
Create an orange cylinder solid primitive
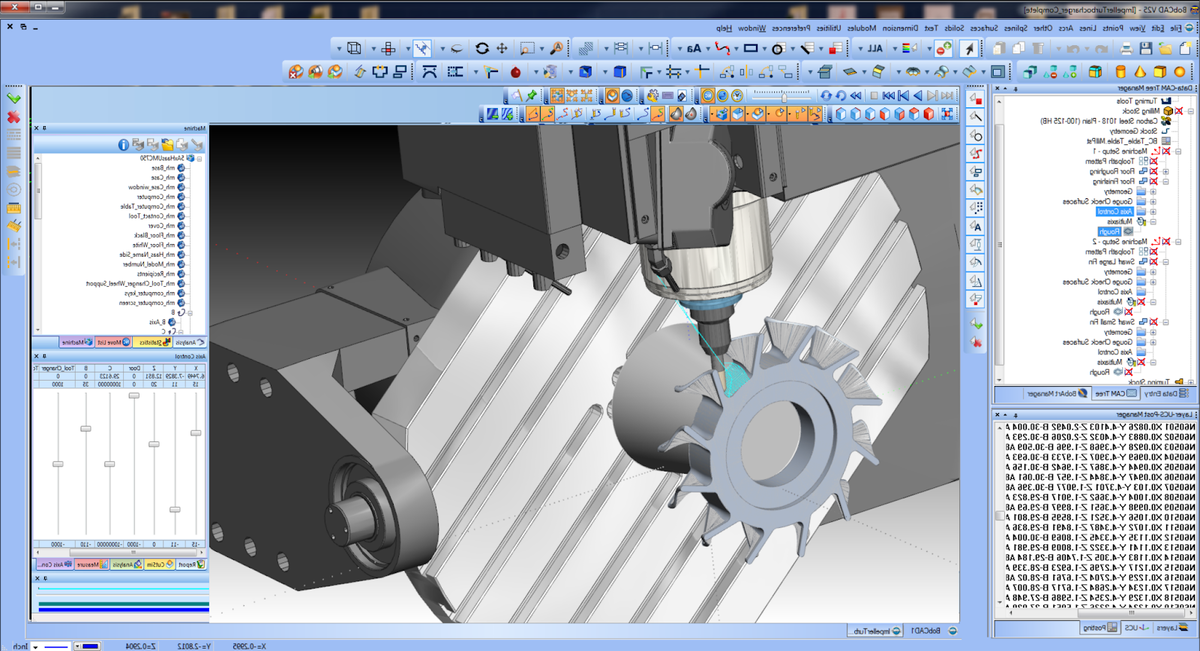(x=1121, y=72)
